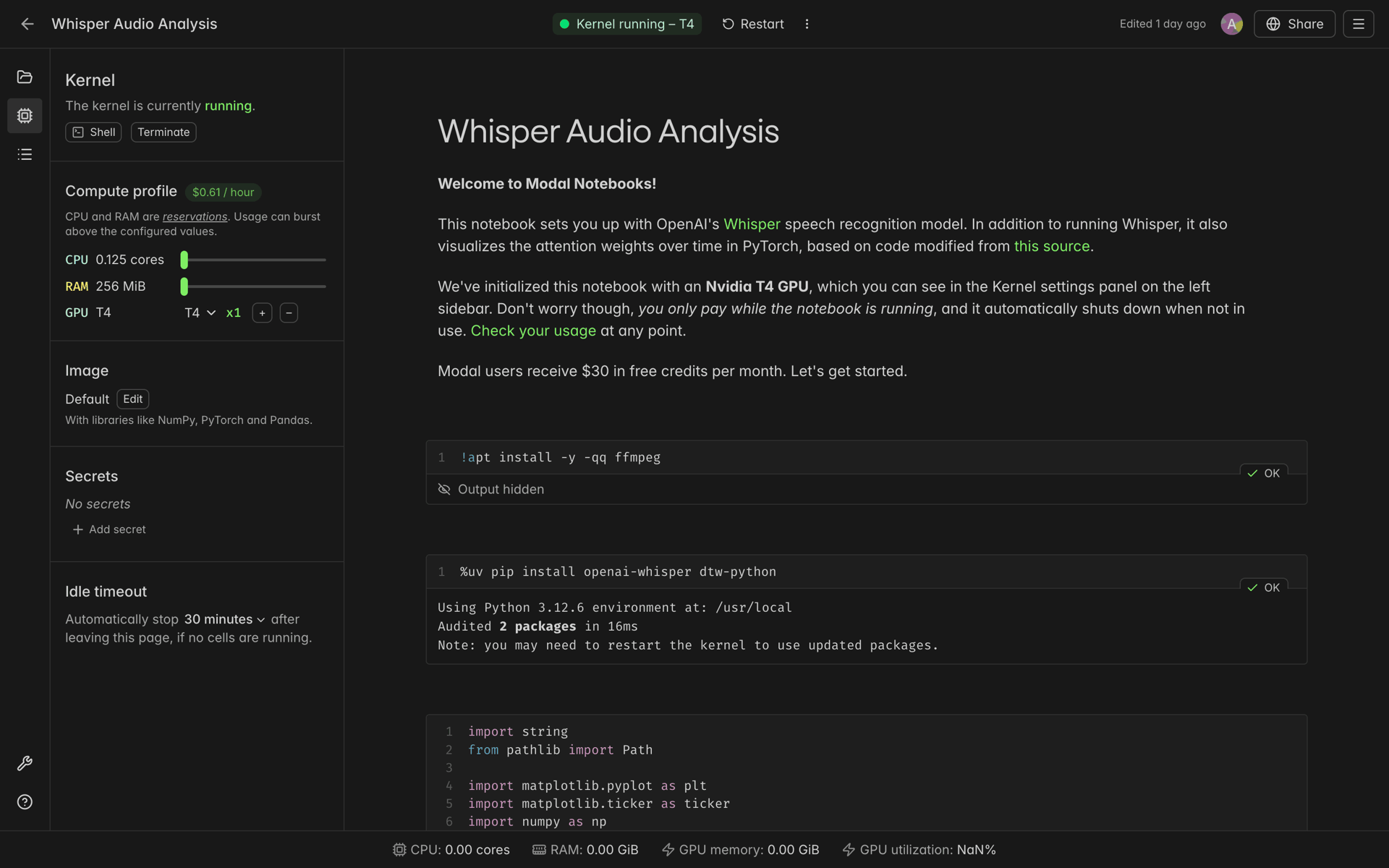The image size is (1389, 868).
Task: Click the RAM icon in status bar
Action: click(539, 849)
